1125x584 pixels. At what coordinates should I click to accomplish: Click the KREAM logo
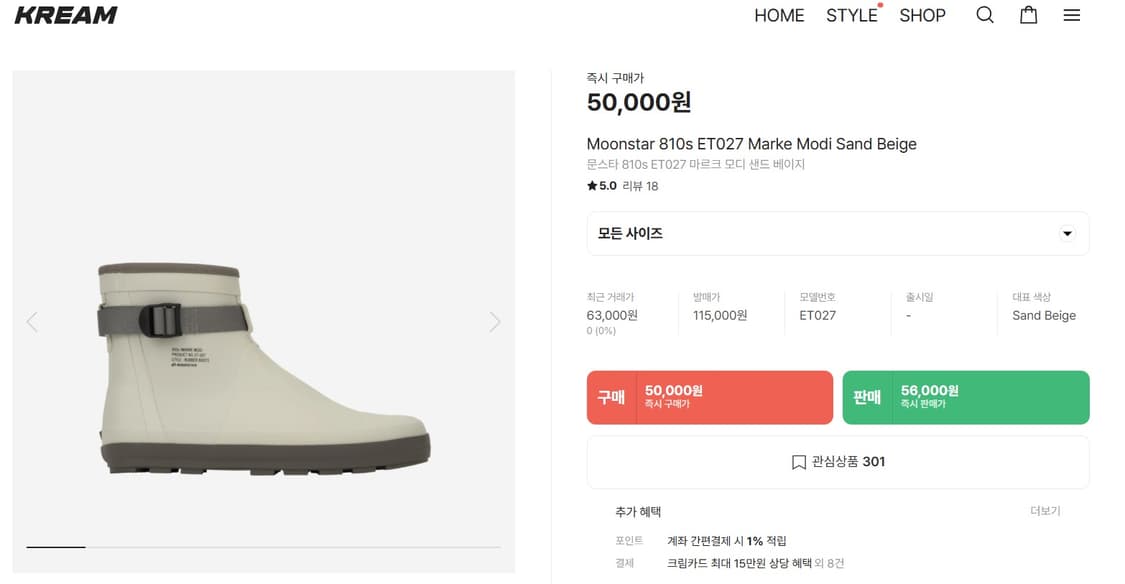point(66,15)
